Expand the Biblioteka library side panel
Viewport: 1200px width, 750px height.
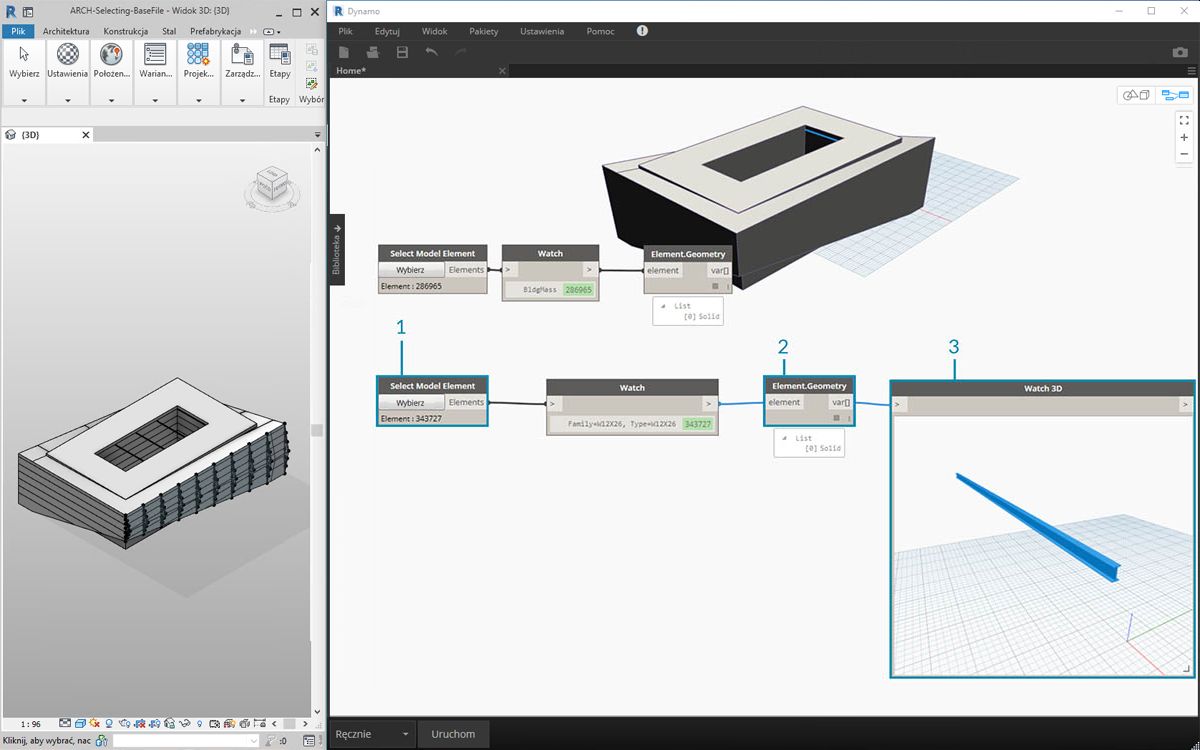pos(337,249)
